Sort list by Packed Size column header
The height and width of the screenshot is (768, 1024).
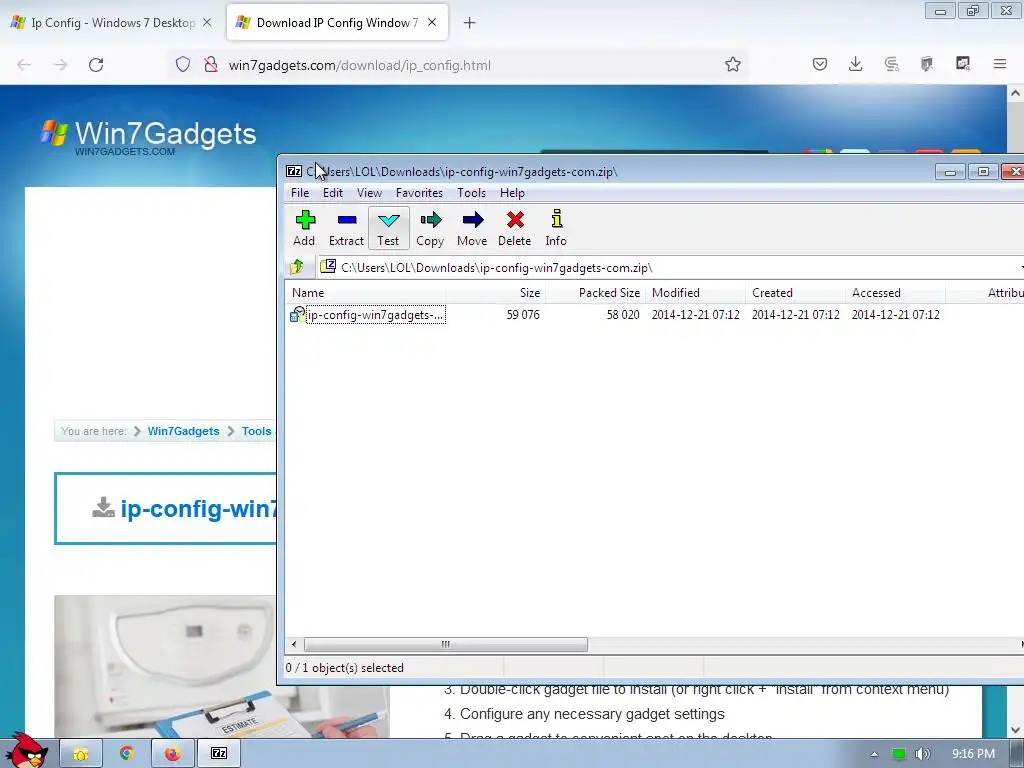pos(595,293)
